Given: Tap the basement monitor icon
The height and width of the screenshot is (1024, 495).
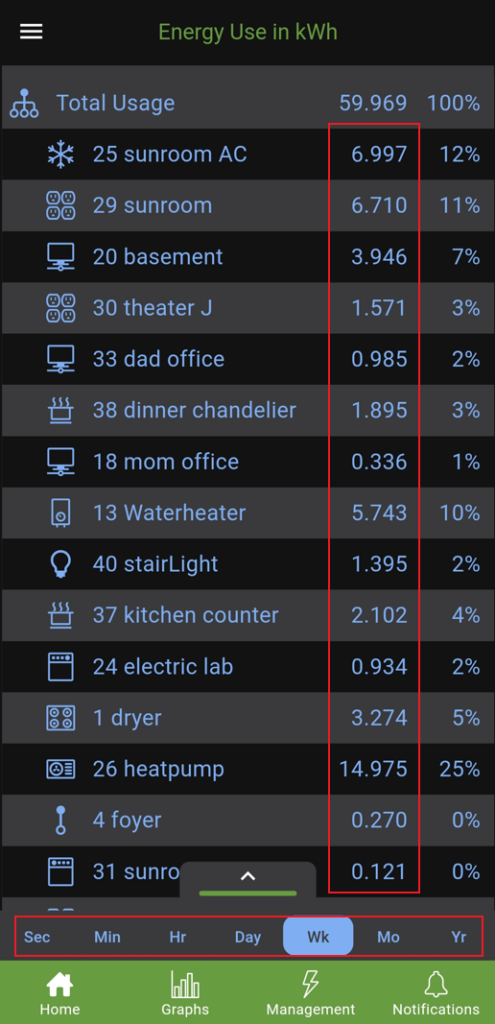Looking at the screenshot, I should coord(61,257).
